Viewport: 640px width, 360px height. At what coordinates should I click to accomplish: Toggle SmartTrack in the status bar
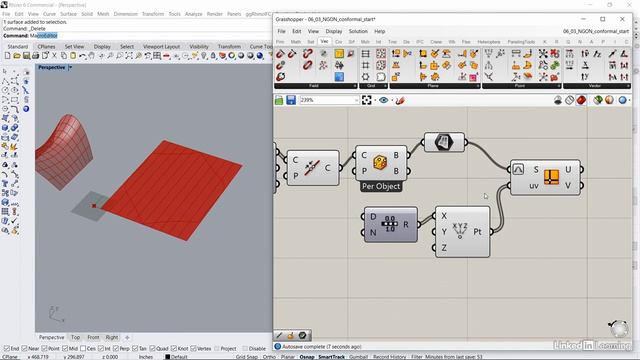coord(331,357)
